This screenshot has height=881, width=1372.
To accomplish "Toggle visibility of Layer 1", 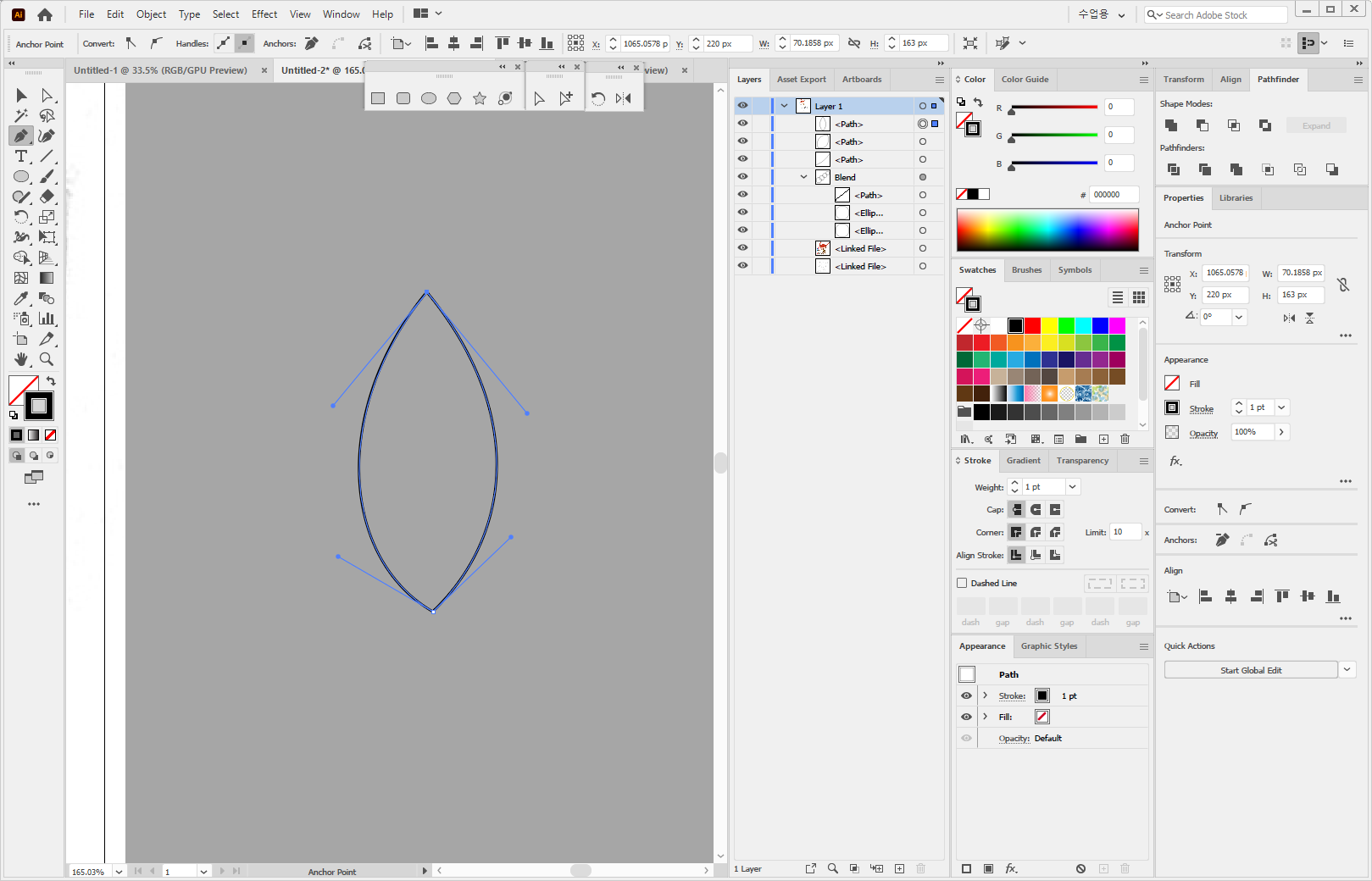I will (x=742, y=106).
